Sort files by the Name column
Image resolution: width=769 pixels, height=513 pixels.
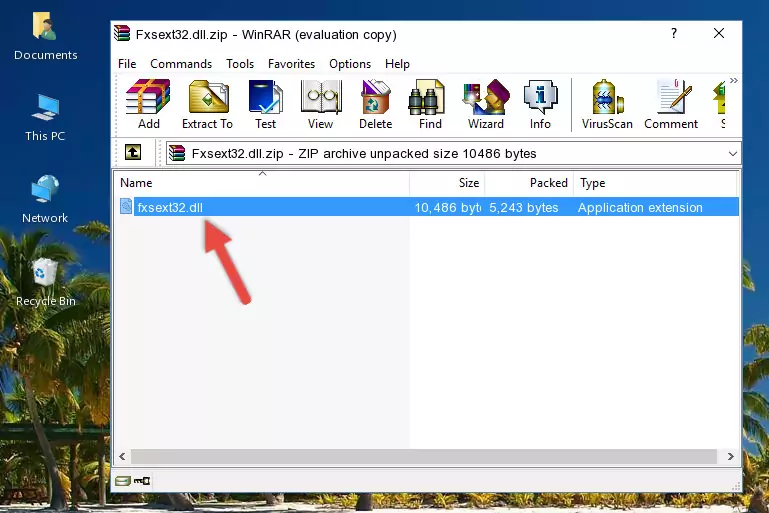[x=262, y=183]
